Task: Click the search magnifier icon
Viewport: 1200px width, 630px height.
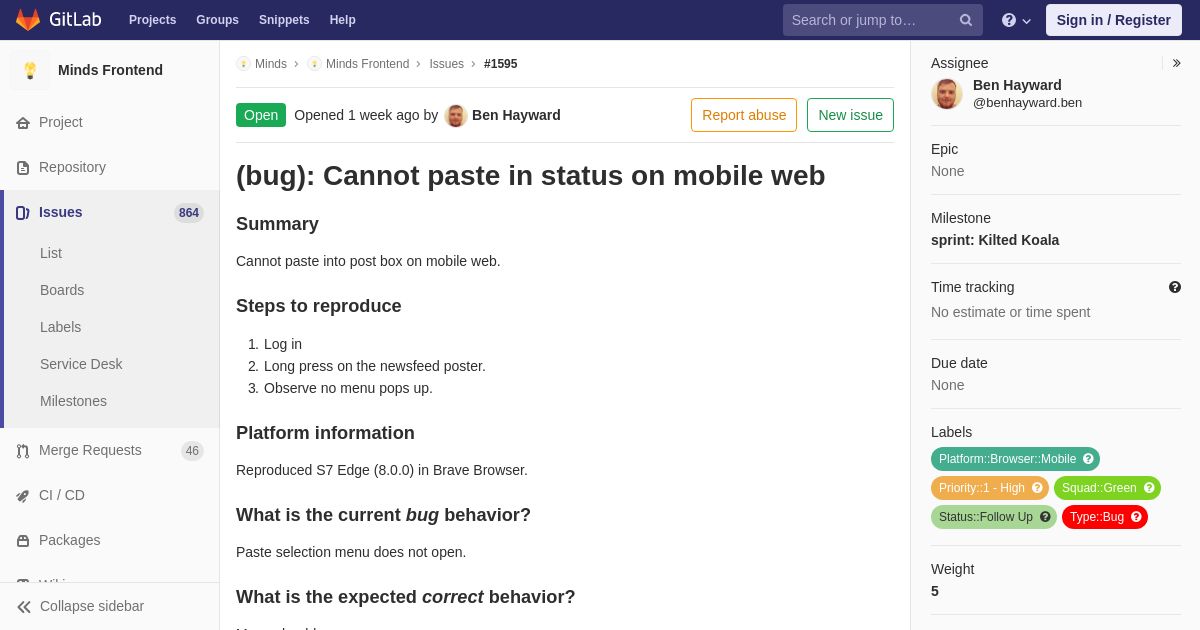Action: (966, 20)
